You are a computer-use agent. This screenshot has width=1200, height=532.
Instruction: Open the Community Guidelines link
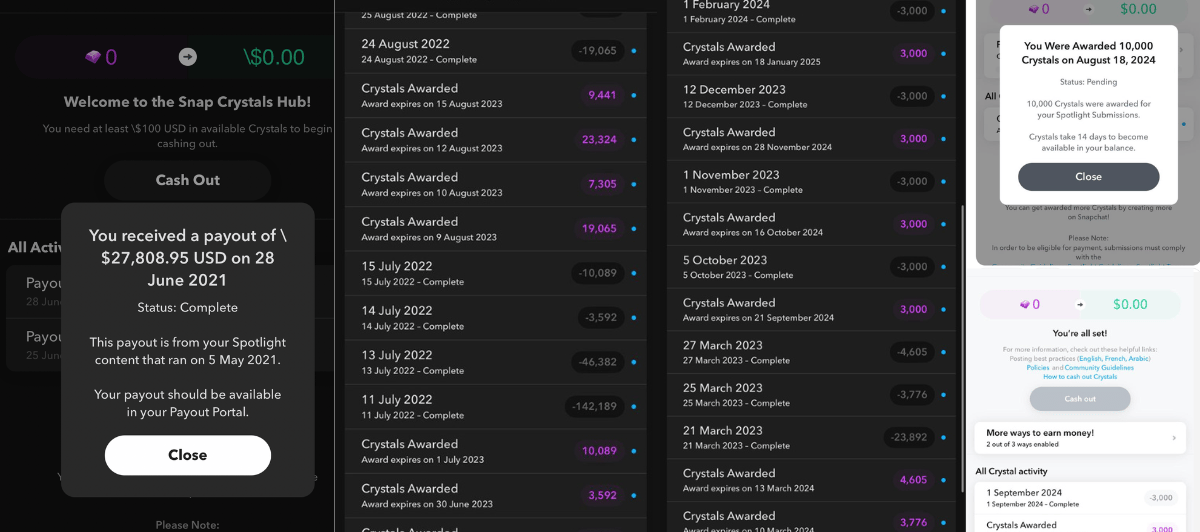(1098, 368)
